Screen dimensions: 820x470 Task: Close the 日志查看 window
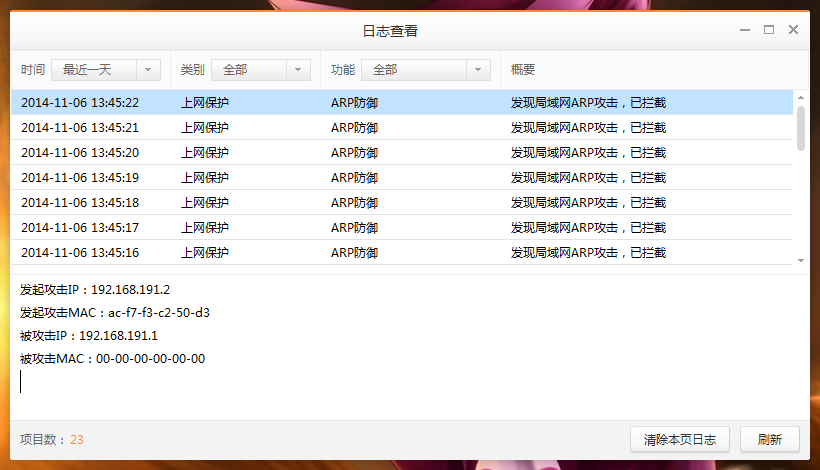[x=793, y=30]
